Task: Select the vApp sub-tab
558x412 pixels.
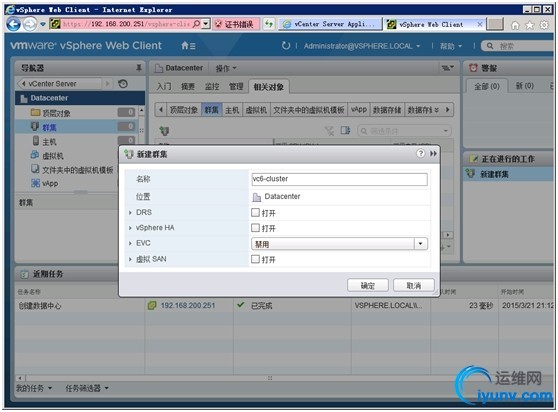Action: pyautogui.click(x=359, y=110)
